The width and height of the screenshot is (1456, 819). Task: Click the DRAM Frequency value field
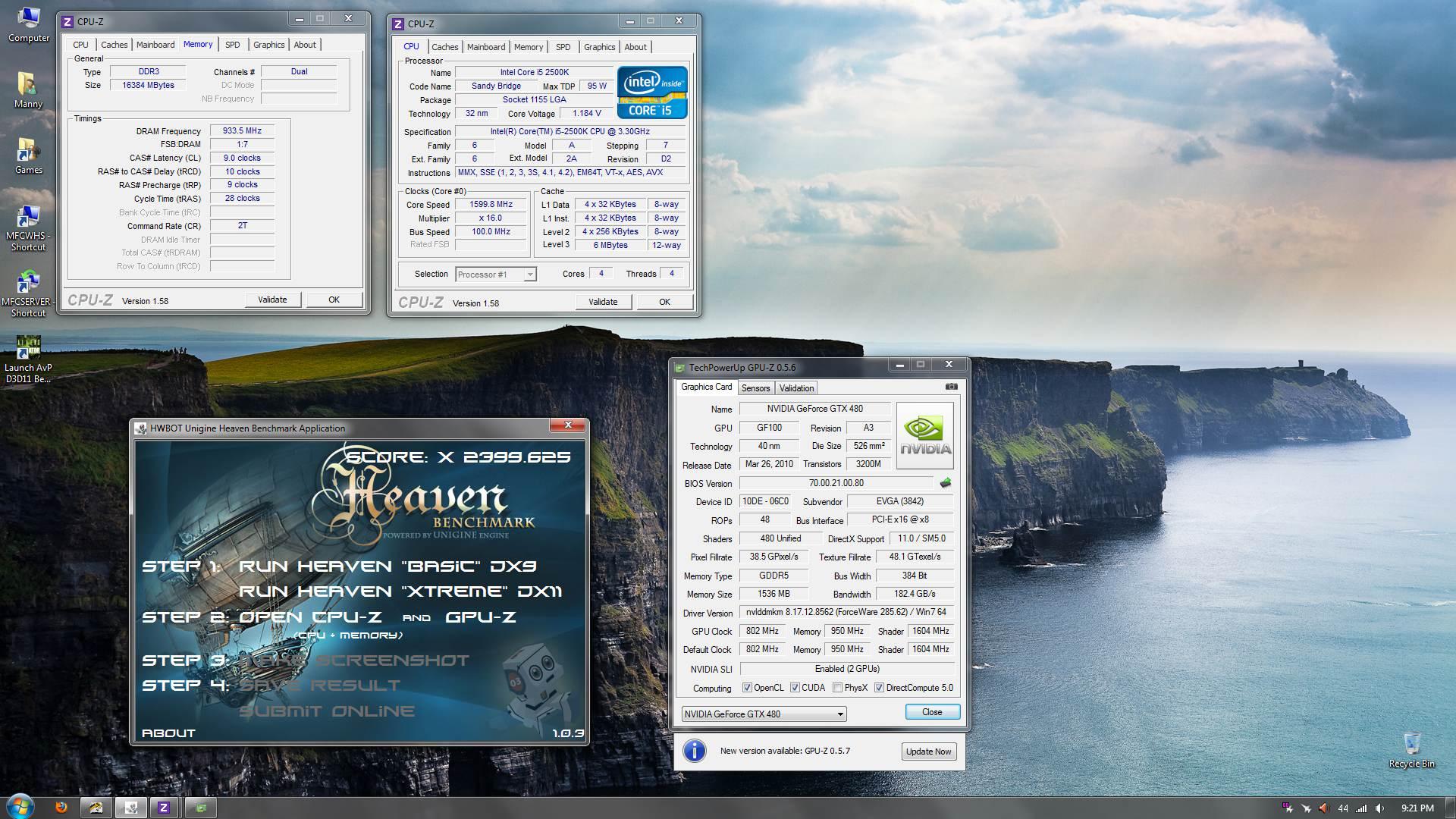click(x=242, y=130)
